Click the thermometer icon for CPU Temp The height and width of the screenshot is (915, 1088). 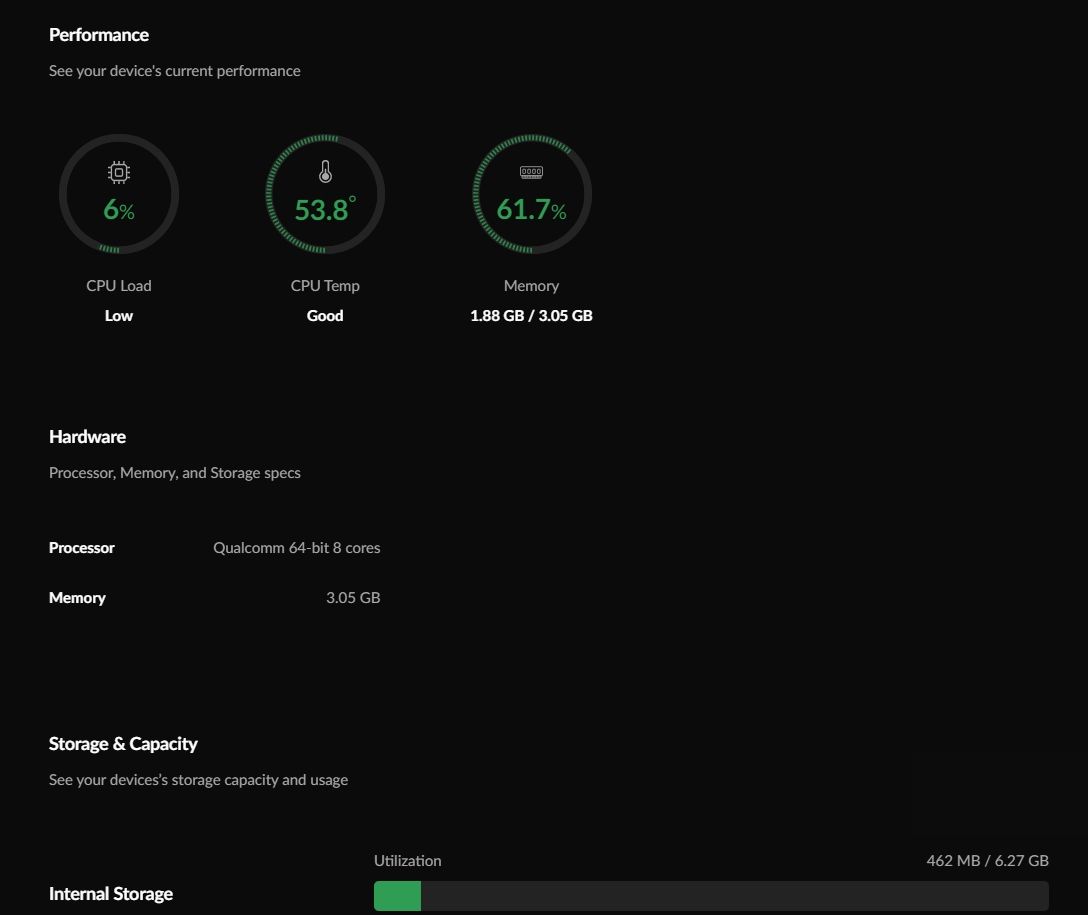(325, 172)
